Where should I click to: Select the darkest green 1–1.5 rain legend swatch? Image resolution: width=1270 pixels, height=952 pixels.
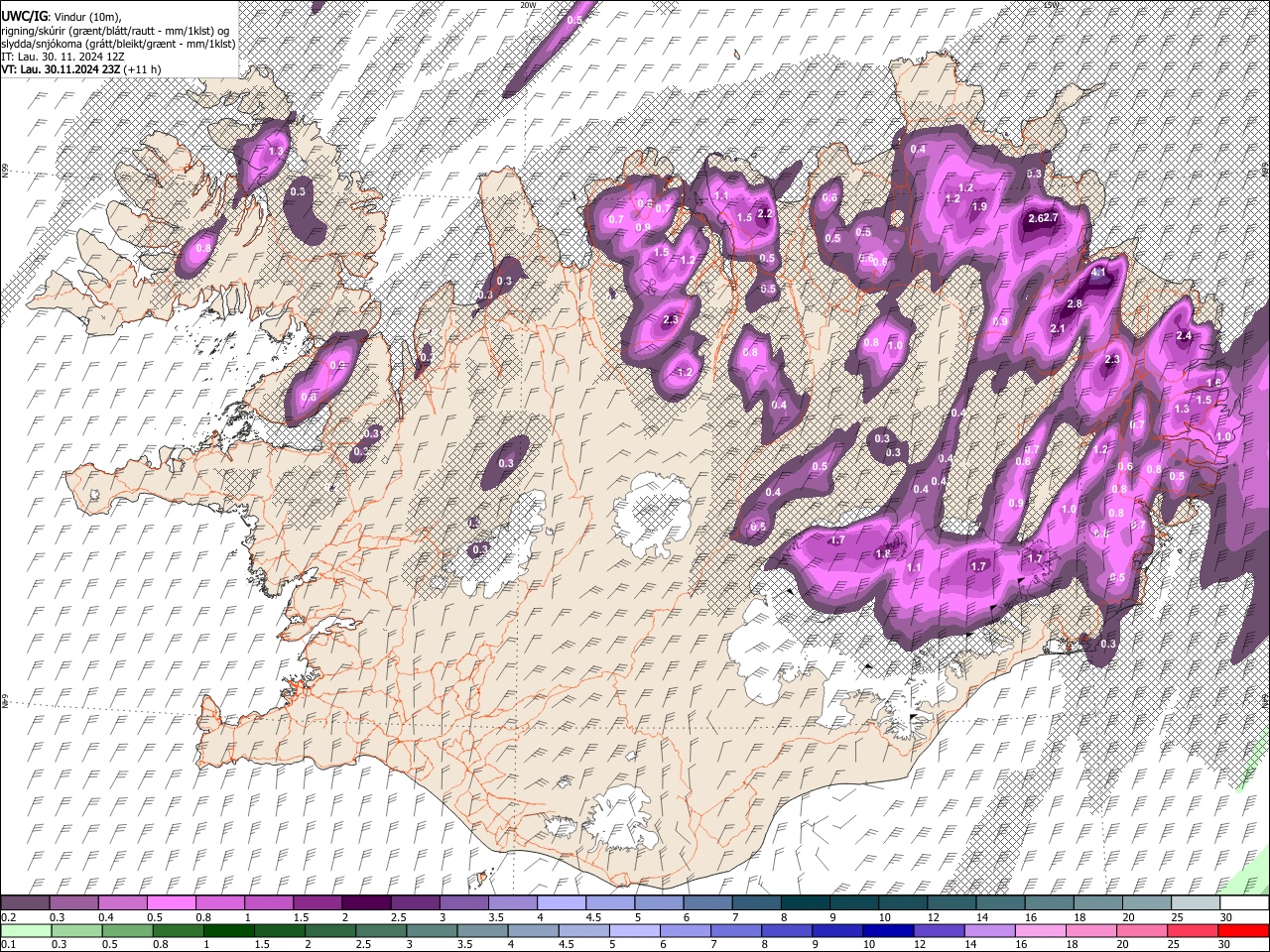[x=231, y=931]
